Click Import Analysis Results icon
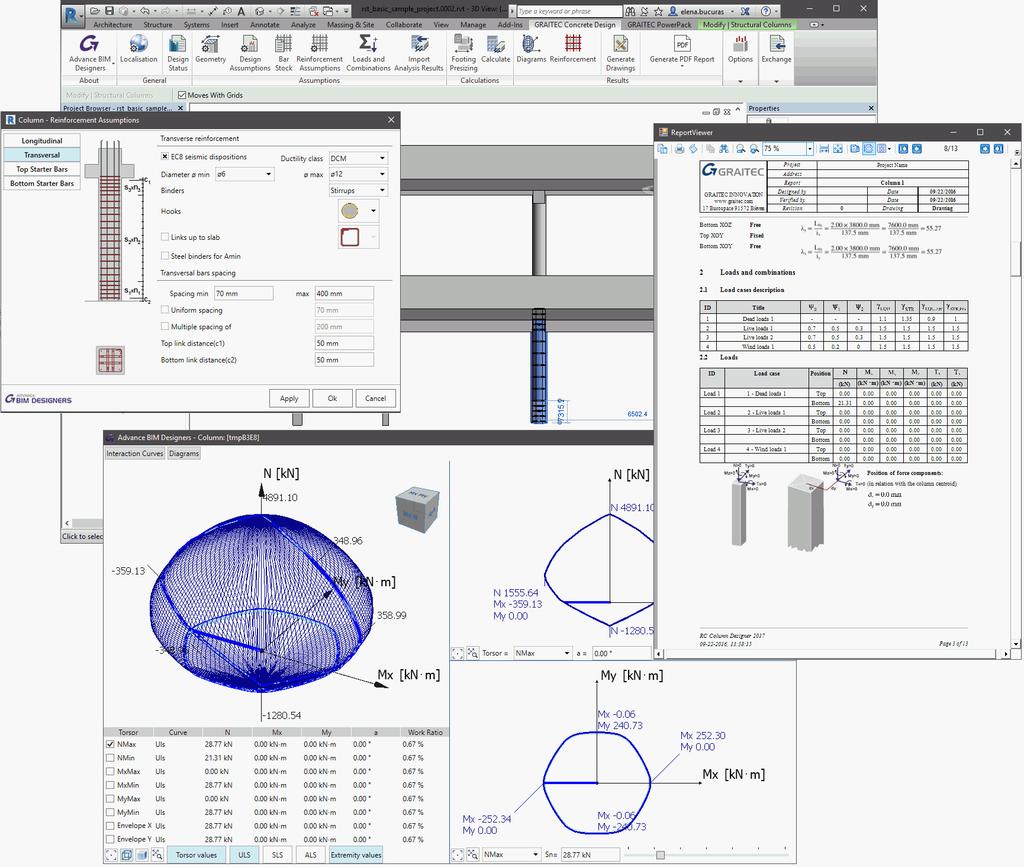The width and height of the screenshot is (1024, 867). click(419, 44)
